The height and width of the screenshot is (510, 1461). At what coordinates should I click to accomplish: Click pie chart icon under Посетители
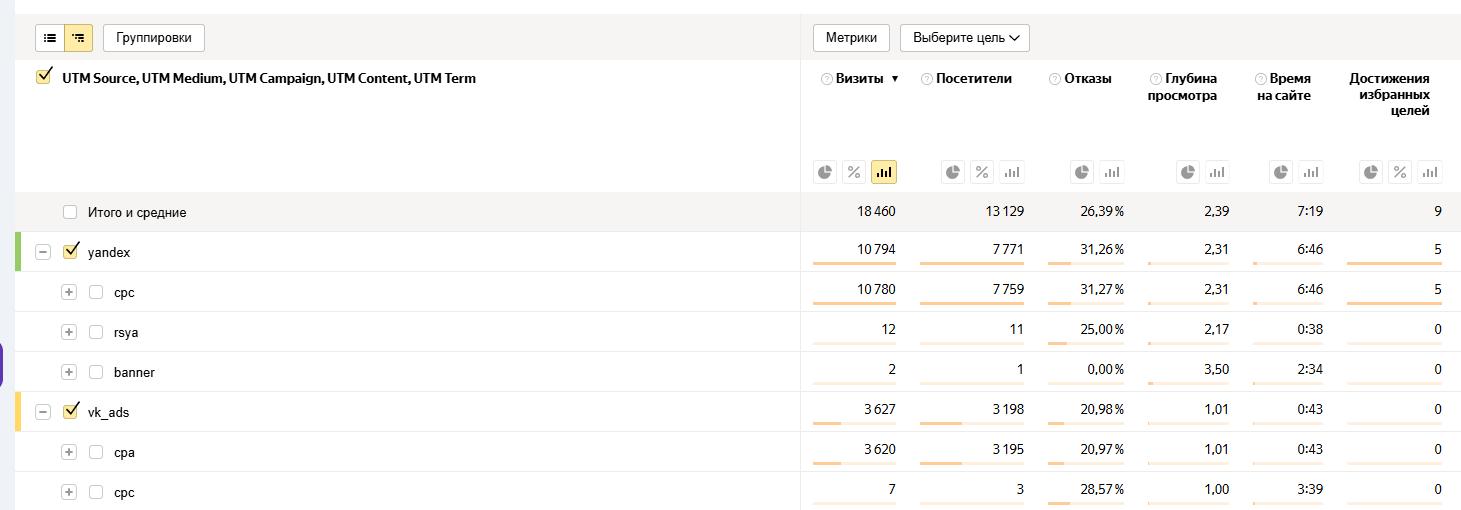[x=954, y=172]
